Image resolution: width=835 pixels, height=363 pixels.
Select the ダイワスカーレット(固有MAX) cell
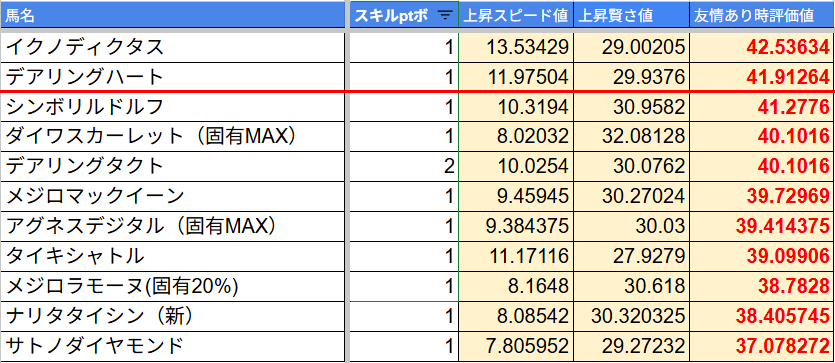click(x=173, y=137)
